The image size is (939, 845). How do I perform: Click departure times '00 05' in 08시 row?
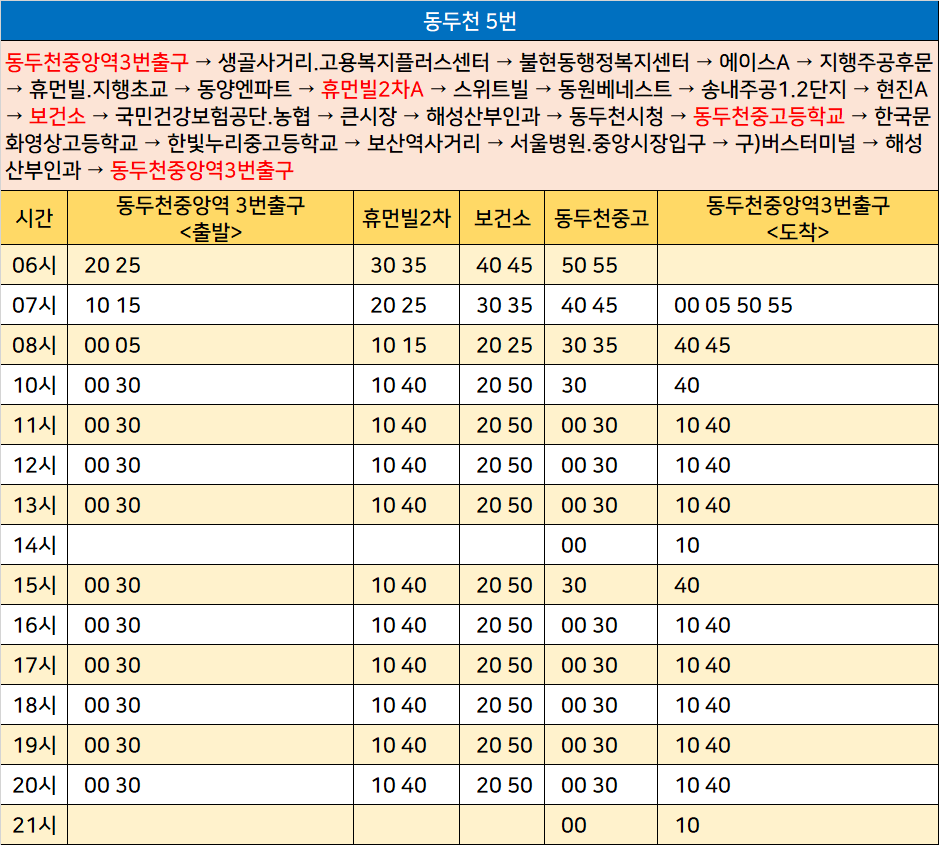(x=112, y=346)
